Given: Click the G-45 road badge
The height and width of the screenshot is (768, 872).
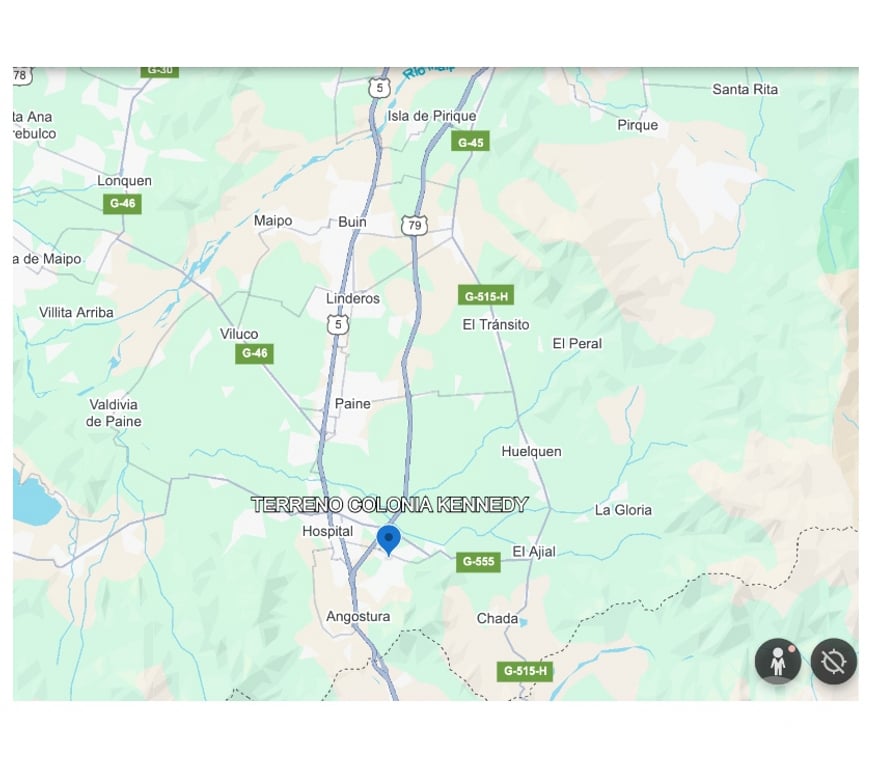Looking at the screenshot, I should pyautogui.click(x=470, y=142).
